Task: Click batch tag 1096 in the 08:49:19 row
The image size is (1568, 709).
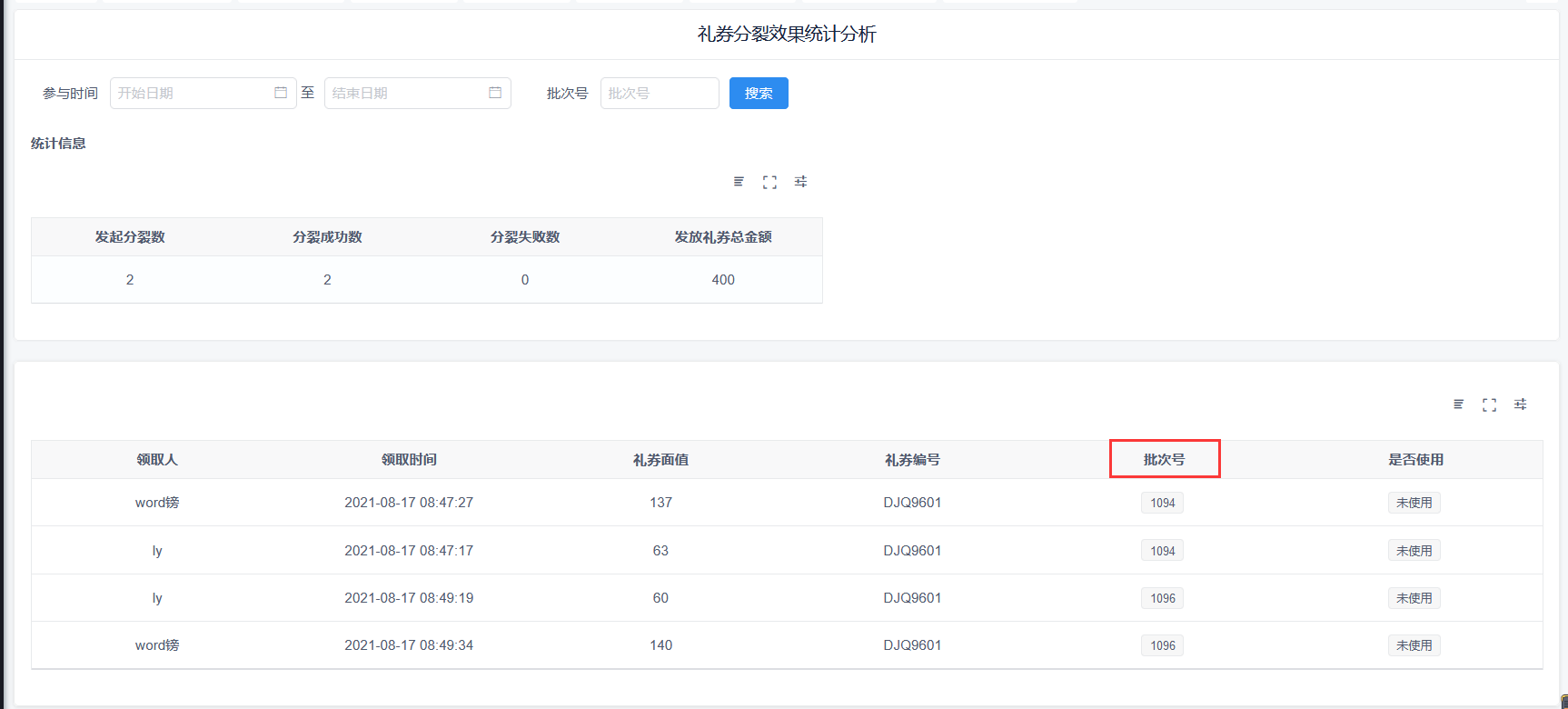Action: pos(1162,598)
